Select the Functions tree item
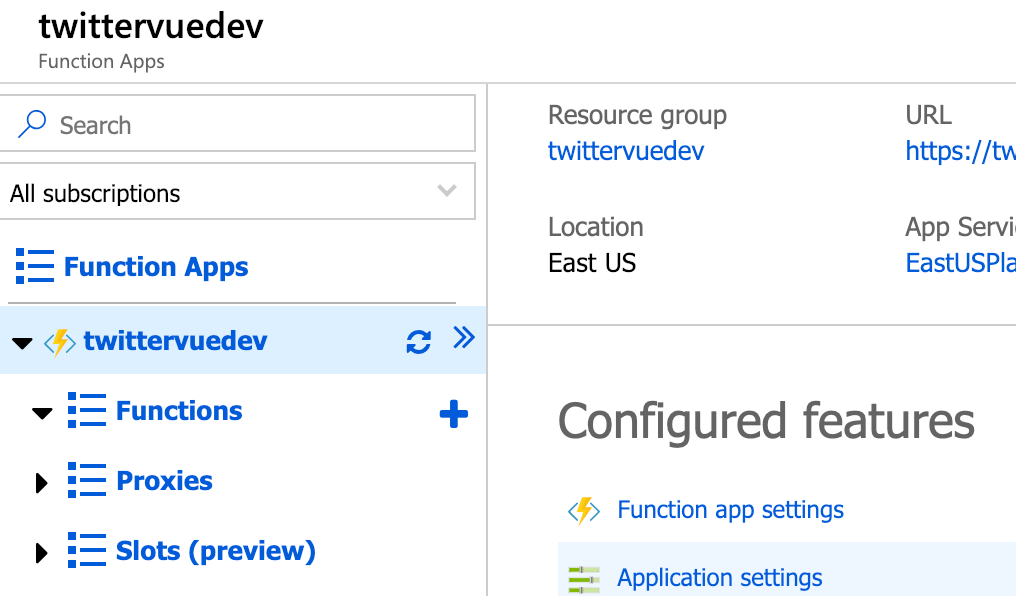The width and height of the screenshot is (1016, 596). click(179, 411)
